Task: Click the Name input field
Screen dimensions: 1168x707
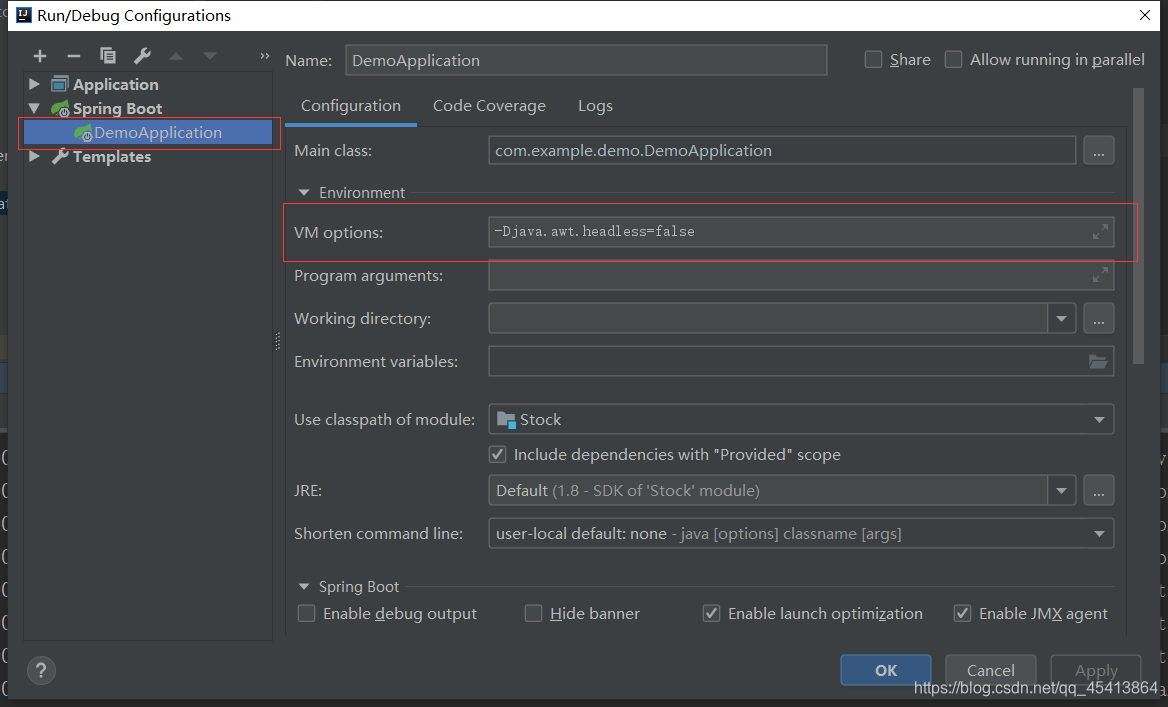Action: 586,60
